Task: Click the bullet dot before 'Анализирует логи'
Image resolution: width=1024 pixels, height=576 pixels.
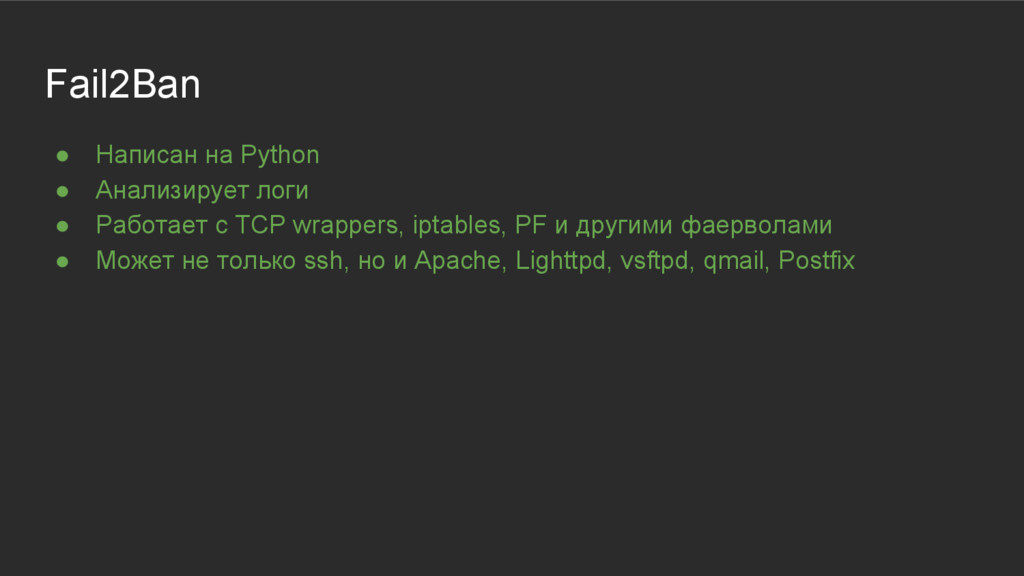Action: (x=63, y=191)
